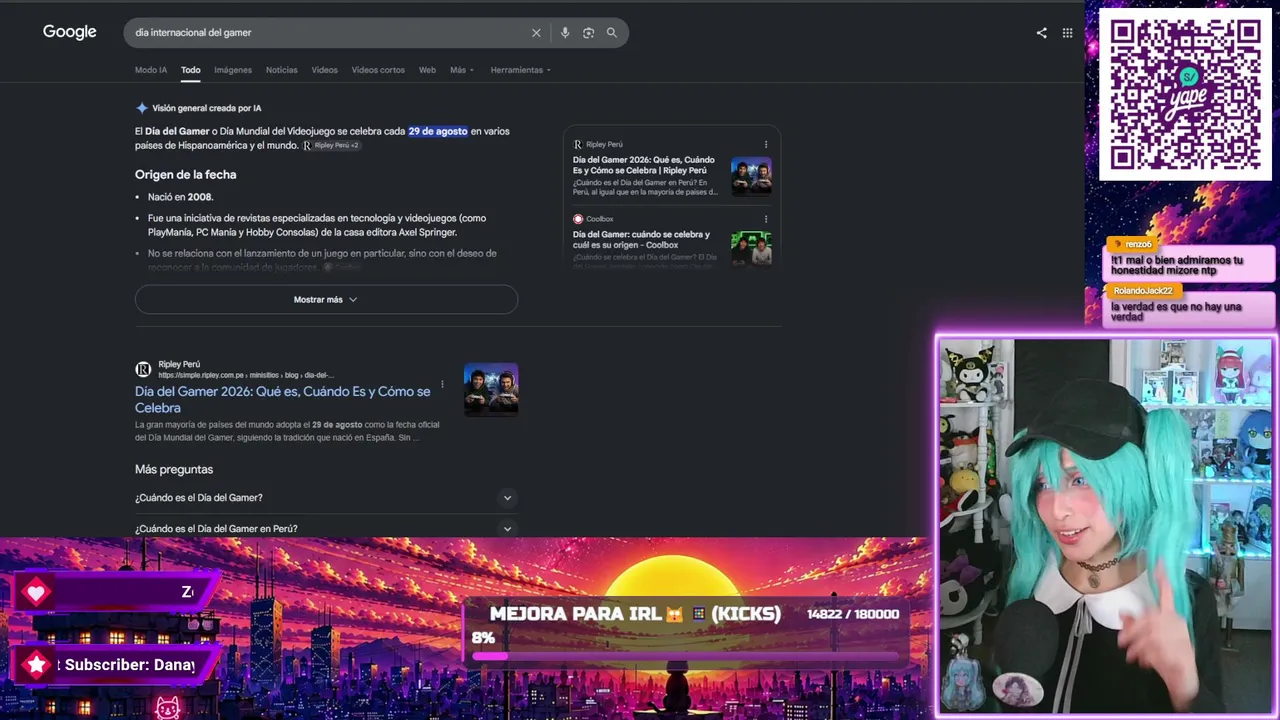Open the Herramientas dropdown

(x=521, y=70)
